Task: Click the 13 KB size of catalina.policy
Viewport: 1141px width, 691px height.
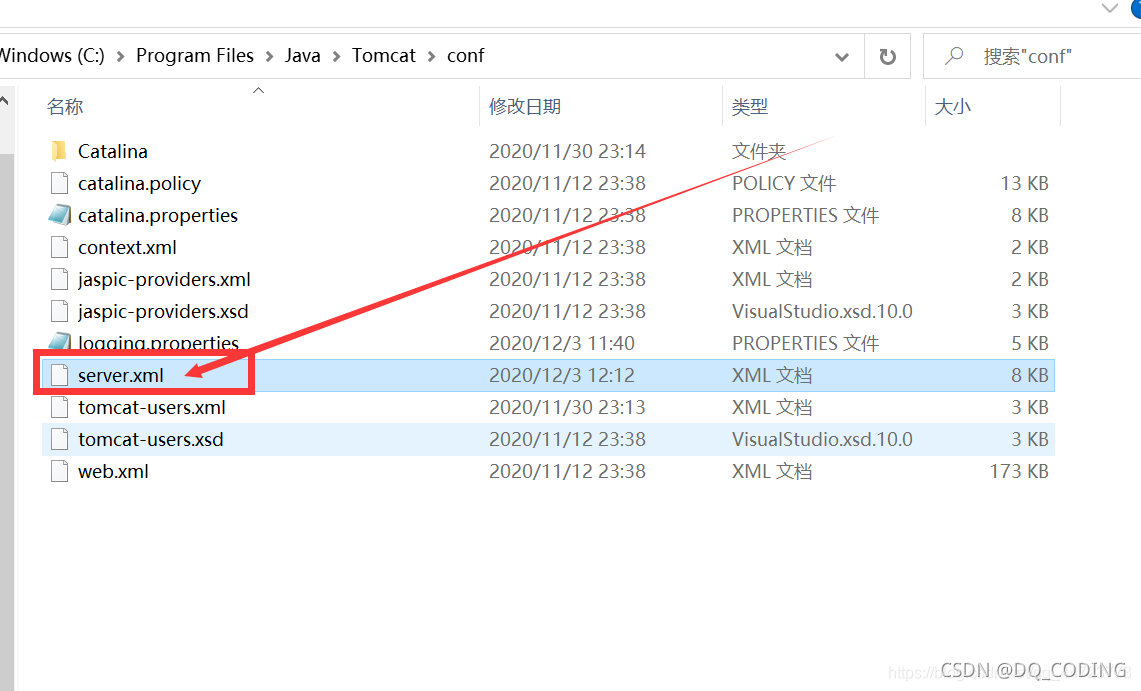Action: 1025,183
